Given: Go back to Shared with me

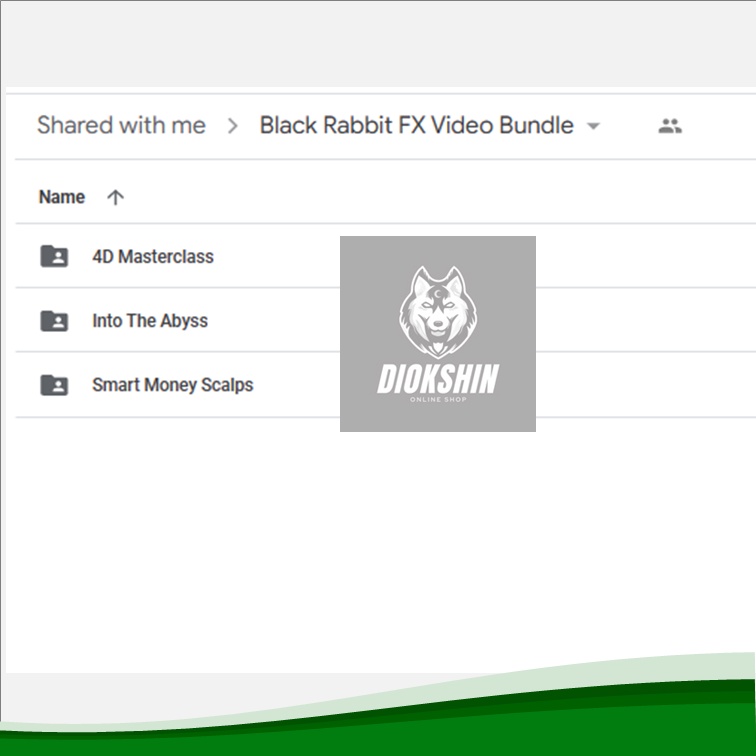Looking at the screenshot, I should click(122, 125).
